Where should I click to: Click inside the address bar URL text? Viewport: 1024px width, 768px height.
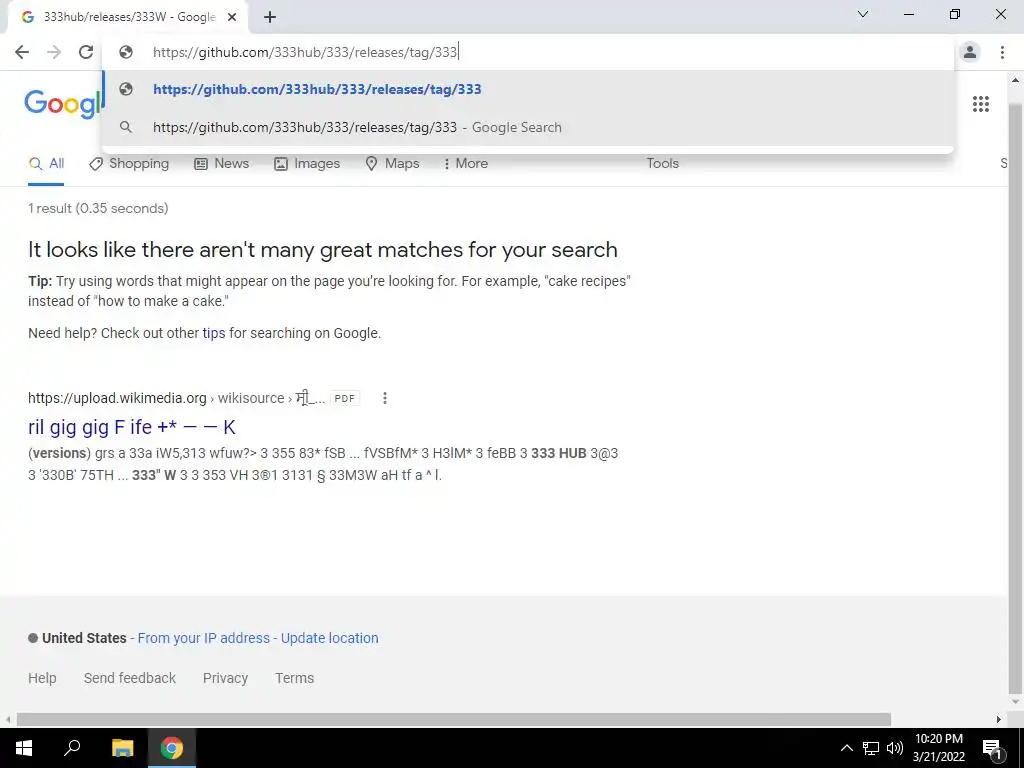click(305, 52)
